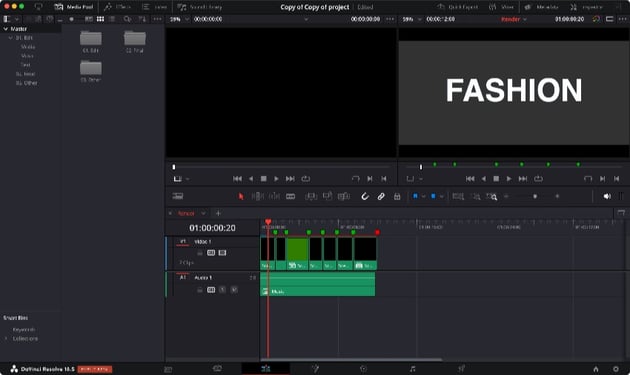Click the Replace Clip icon

[x=344, y=196]
